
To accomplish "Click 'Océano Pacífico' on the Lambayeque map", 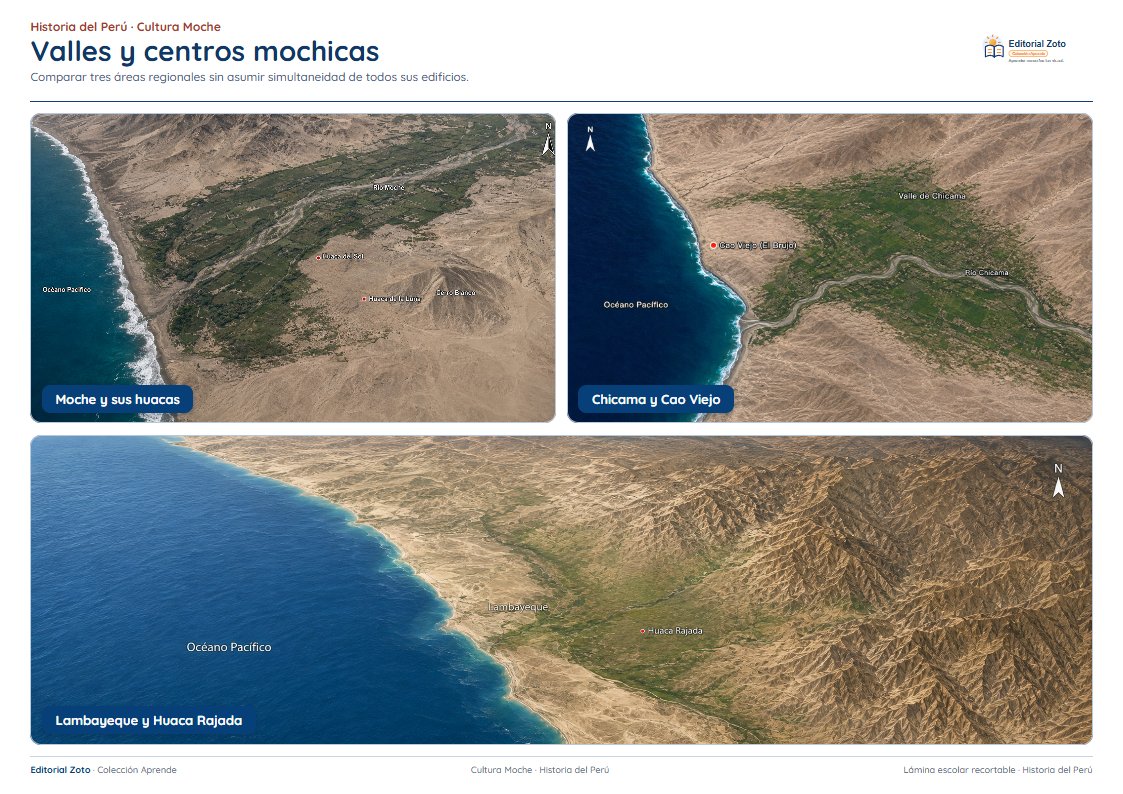I will click(228, 647).
